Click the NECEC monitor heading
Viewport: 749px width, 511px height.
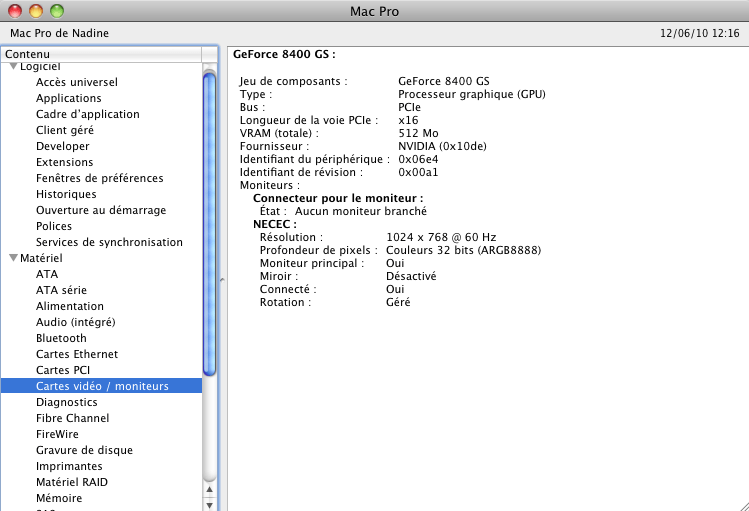pyautogui.click(x=275, y=224)
